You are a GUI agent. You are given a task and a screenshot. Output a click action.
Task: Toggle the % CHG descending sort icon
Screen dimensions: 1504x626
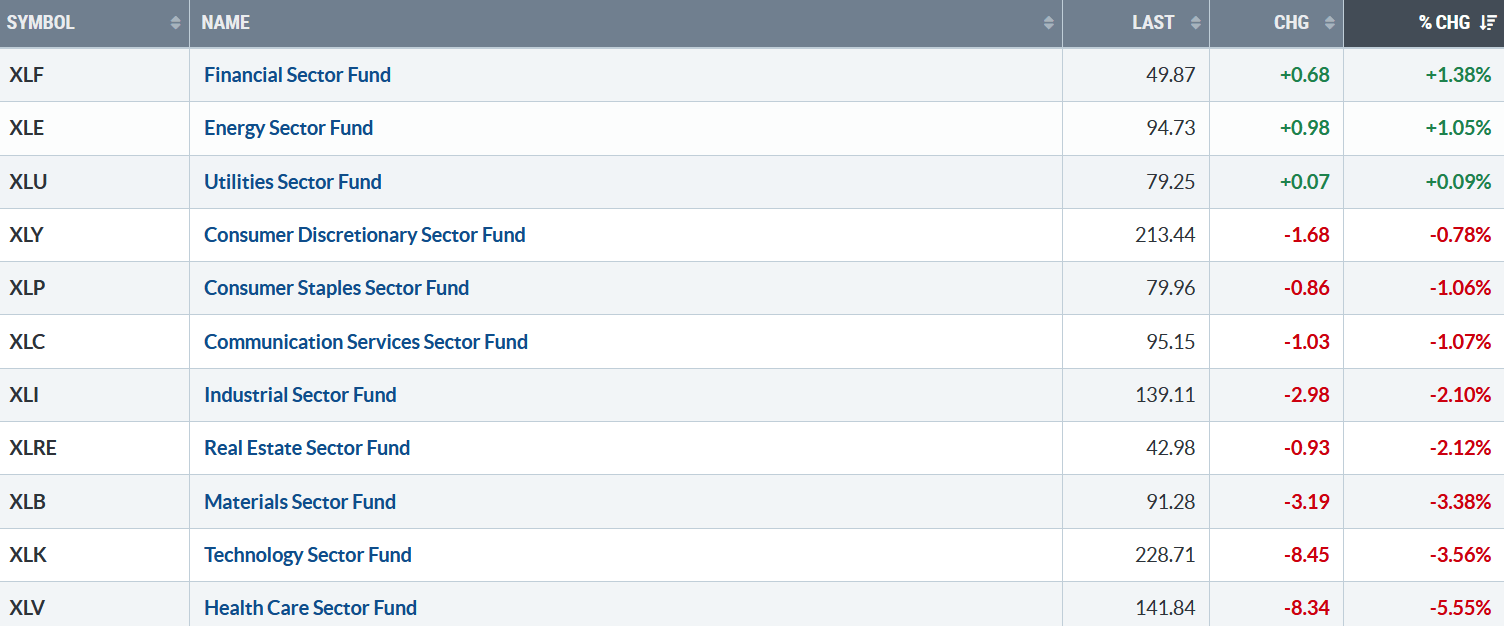tap(1488, 23)
